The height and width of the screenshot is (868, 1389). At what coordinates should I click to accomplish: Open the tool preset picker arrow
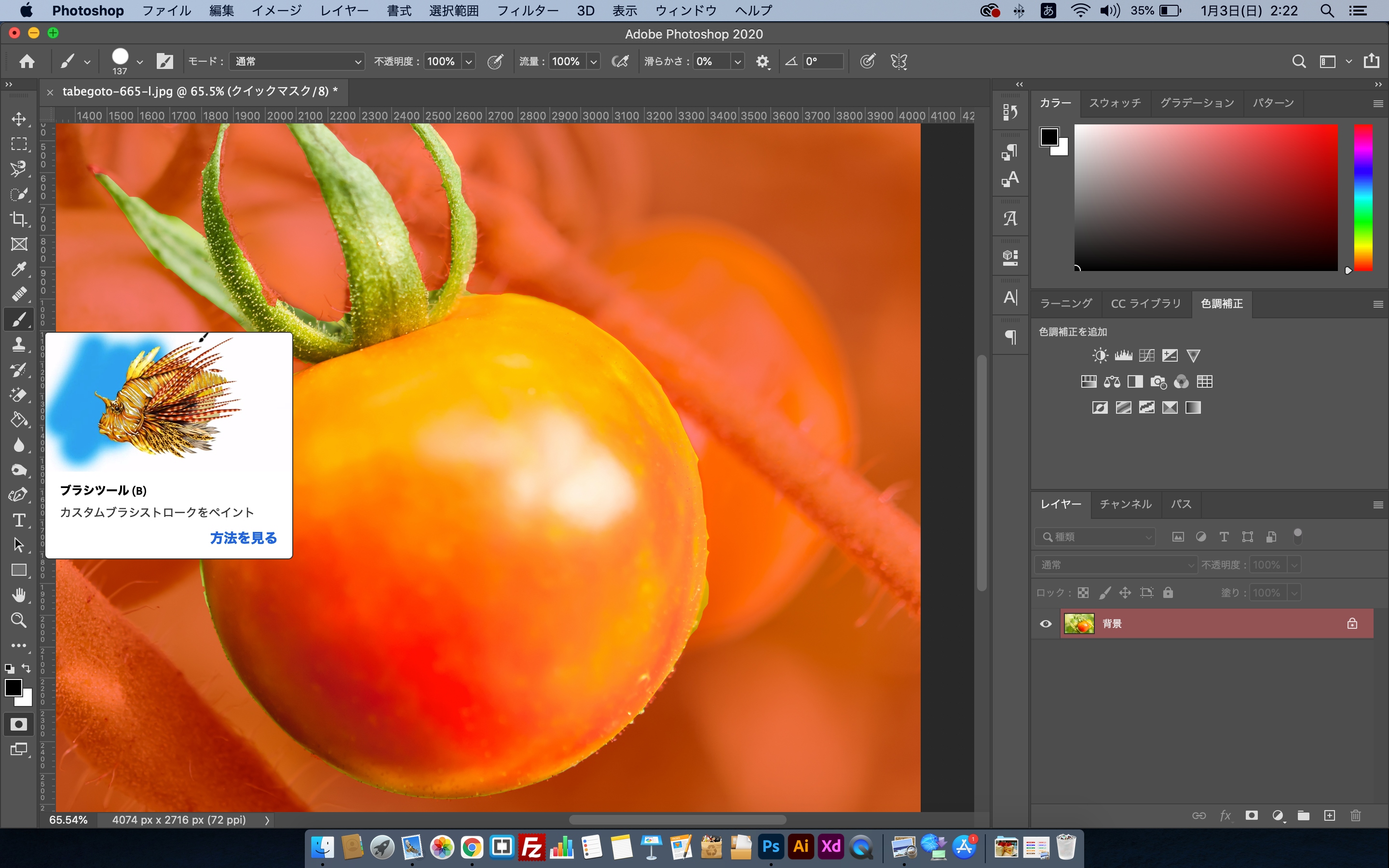click(x=87, y=61)
